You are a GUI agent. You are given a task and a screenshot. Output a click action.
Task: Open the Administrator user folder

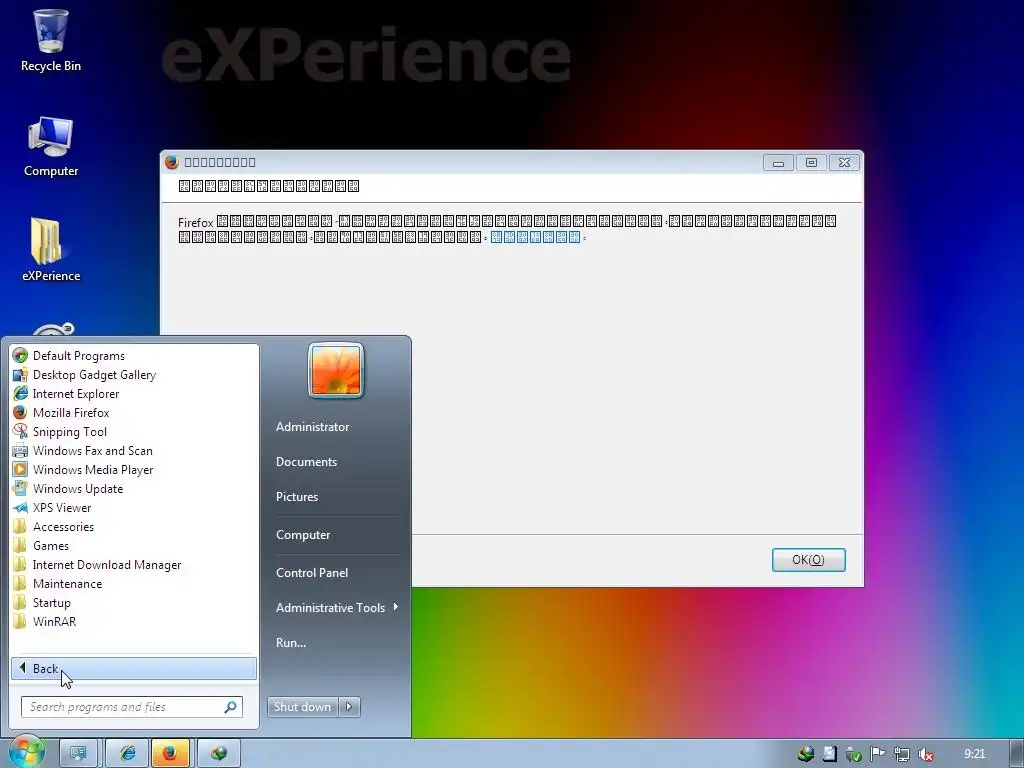[x=312, y=426]
